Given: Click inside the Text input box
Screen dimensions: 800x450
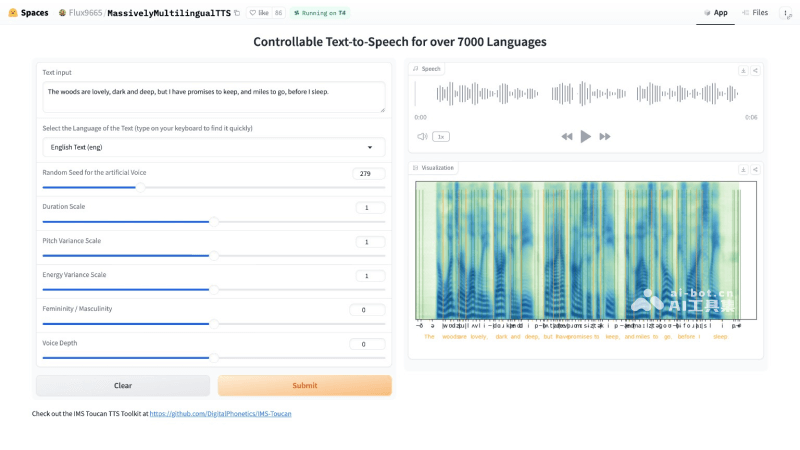Looking at the screenshot, I should 212,96.
